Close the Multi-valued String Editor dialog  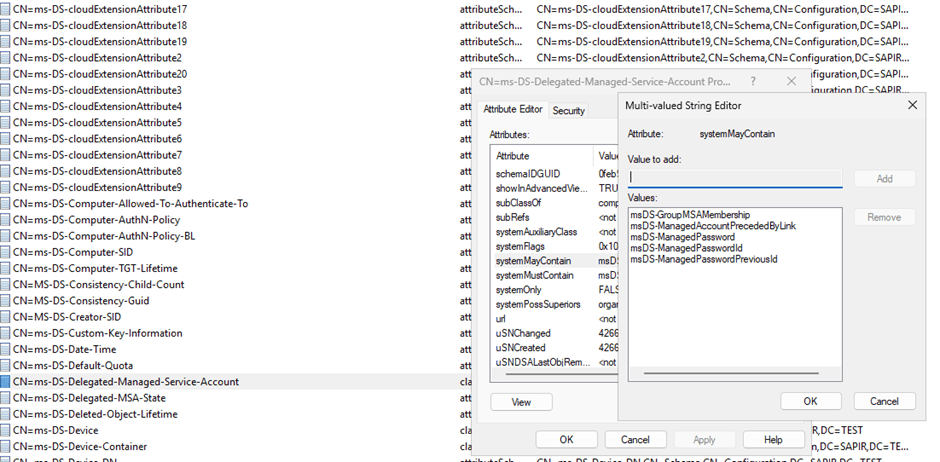coord(911,104)
